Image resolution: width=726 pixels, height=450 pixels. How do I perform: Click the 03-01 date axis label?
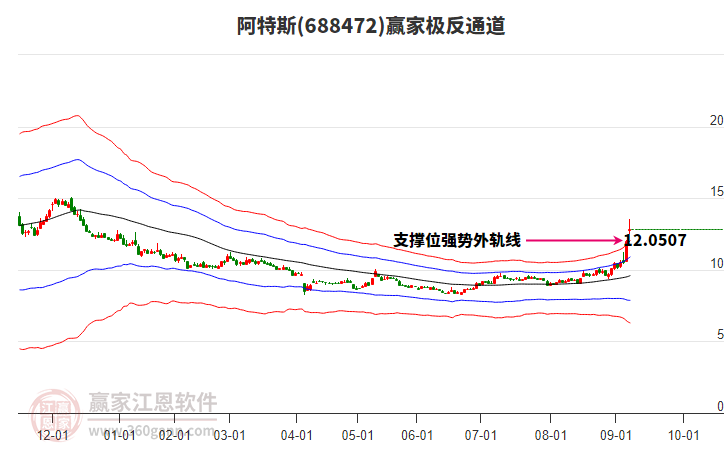(229, 435)
